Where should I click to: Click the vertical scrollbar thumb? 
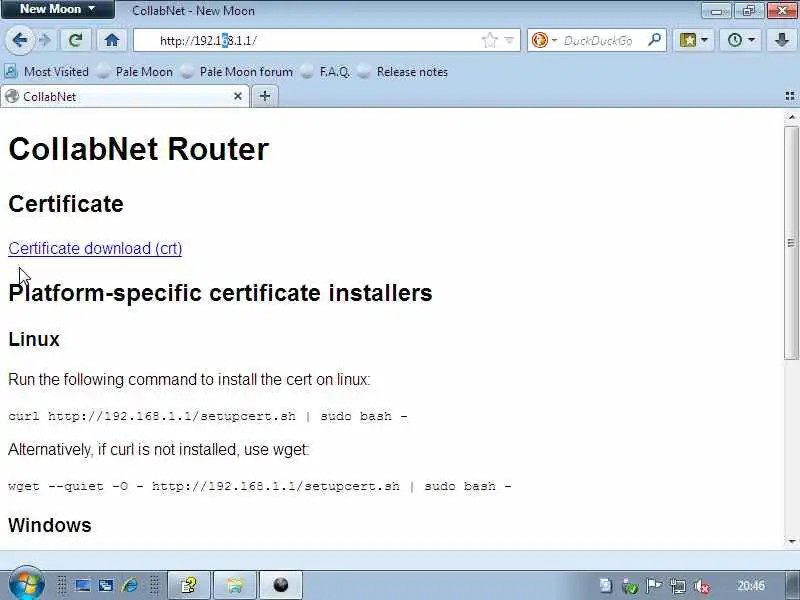coord(791,242)
